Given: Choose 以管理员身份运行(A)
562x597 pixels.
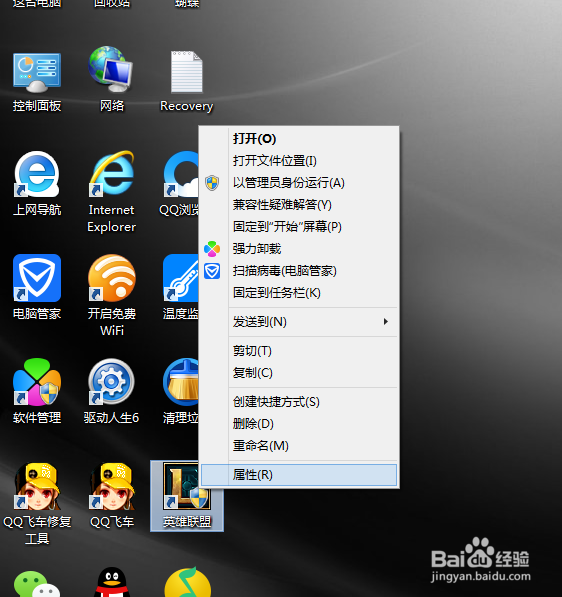Looking at the screenshot, I should [x=299, y=183].
